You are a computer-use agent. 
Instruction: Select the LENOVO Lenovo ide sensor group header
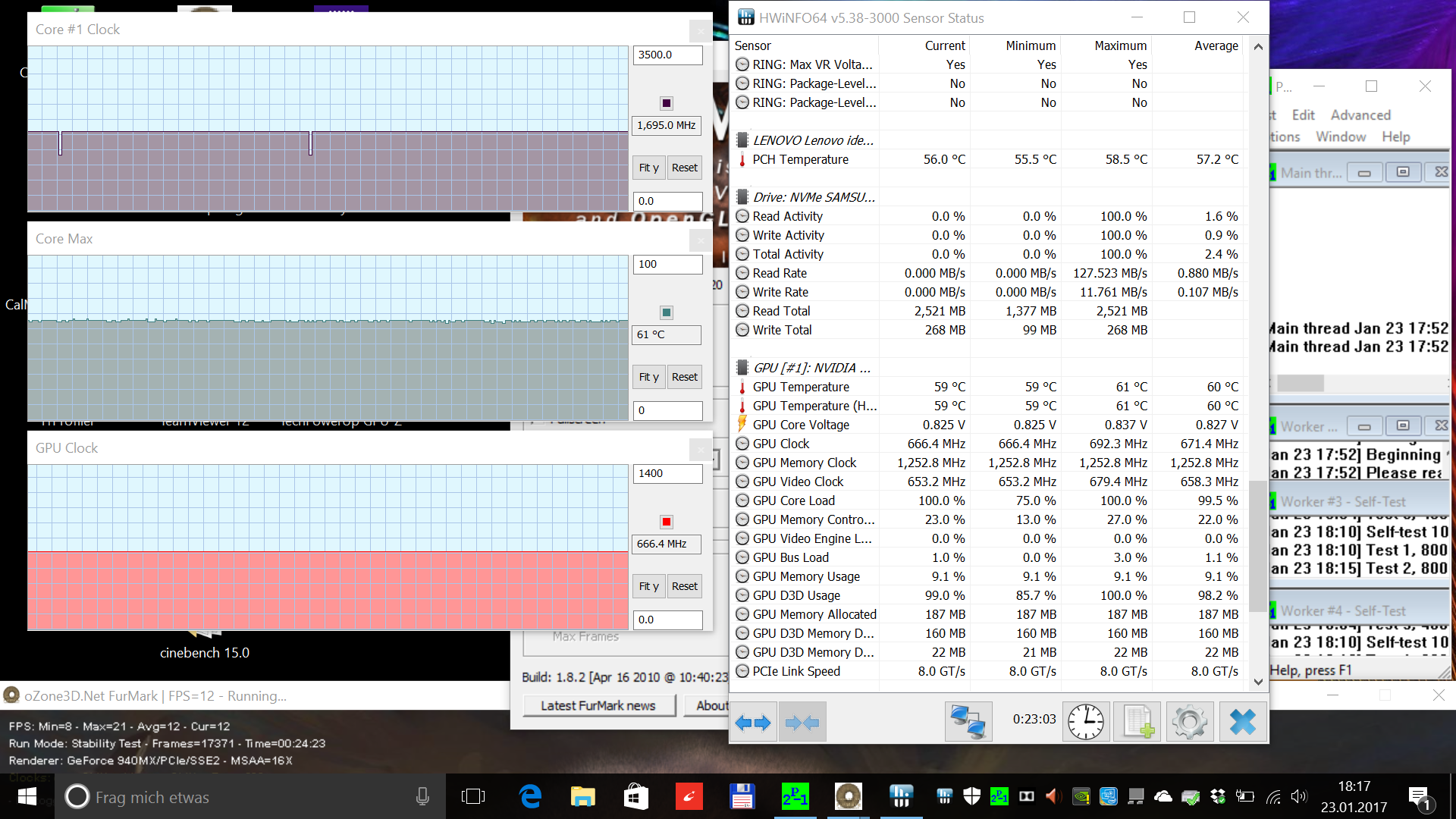pos(812,140)
